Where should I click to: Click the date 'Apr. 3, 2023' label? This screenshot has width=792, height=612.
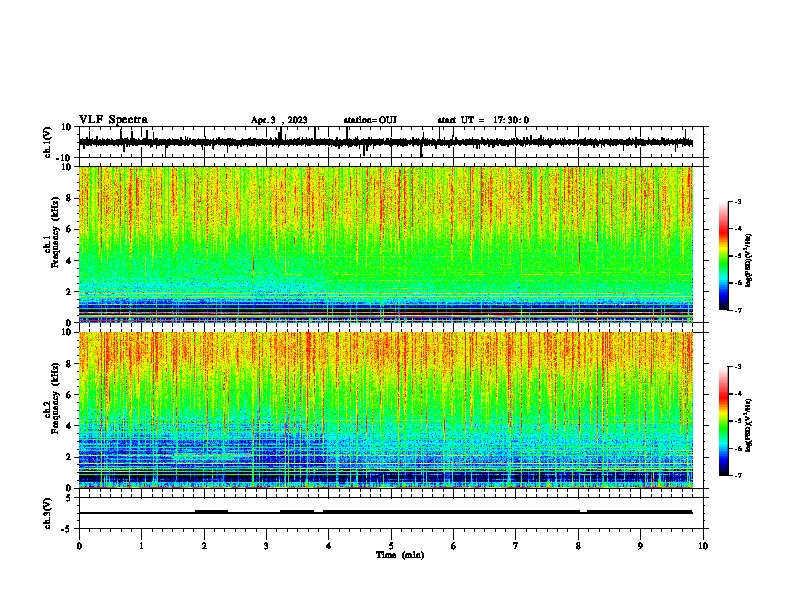[279, 120]
